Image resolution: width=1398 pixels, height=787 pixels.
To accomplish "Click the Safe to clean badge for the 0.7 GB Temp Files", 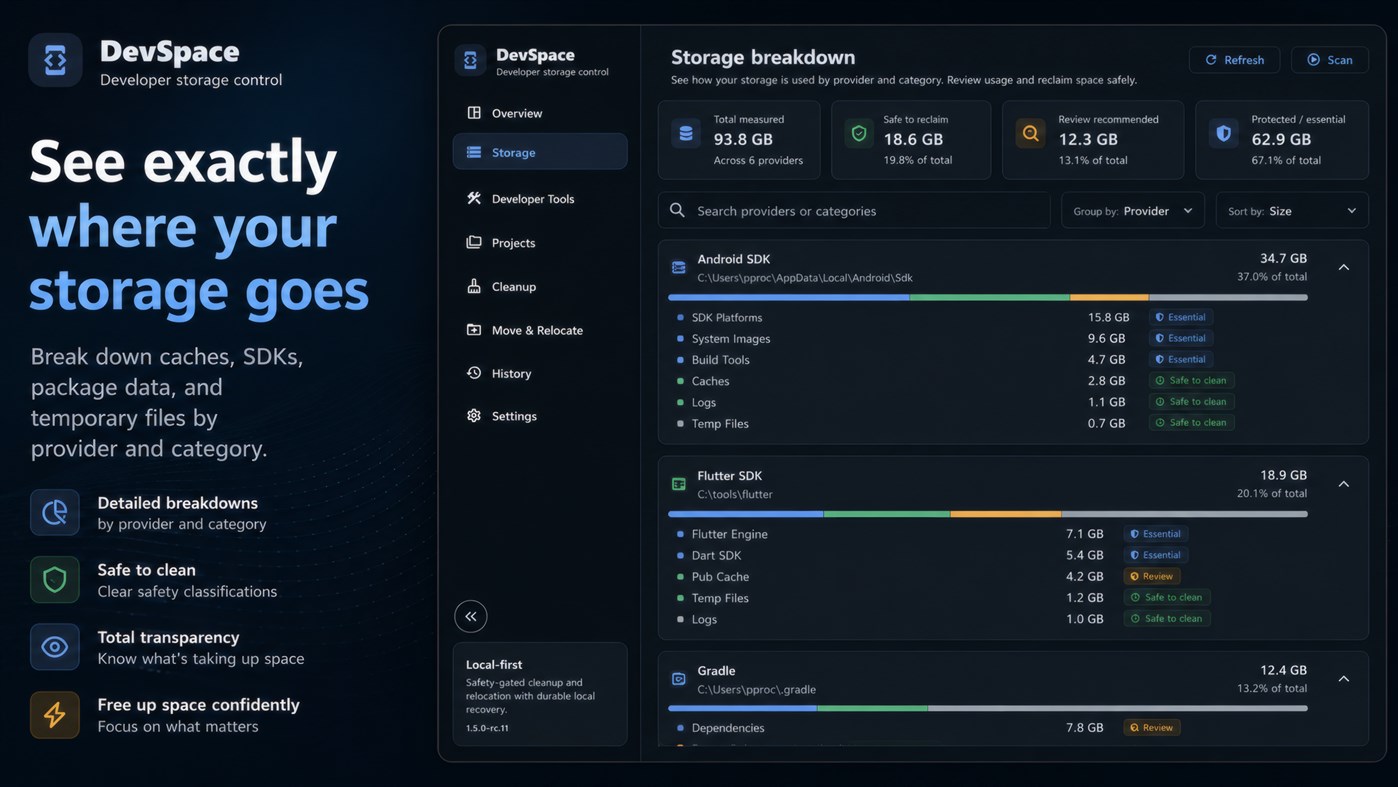I will pos(1191,422).
